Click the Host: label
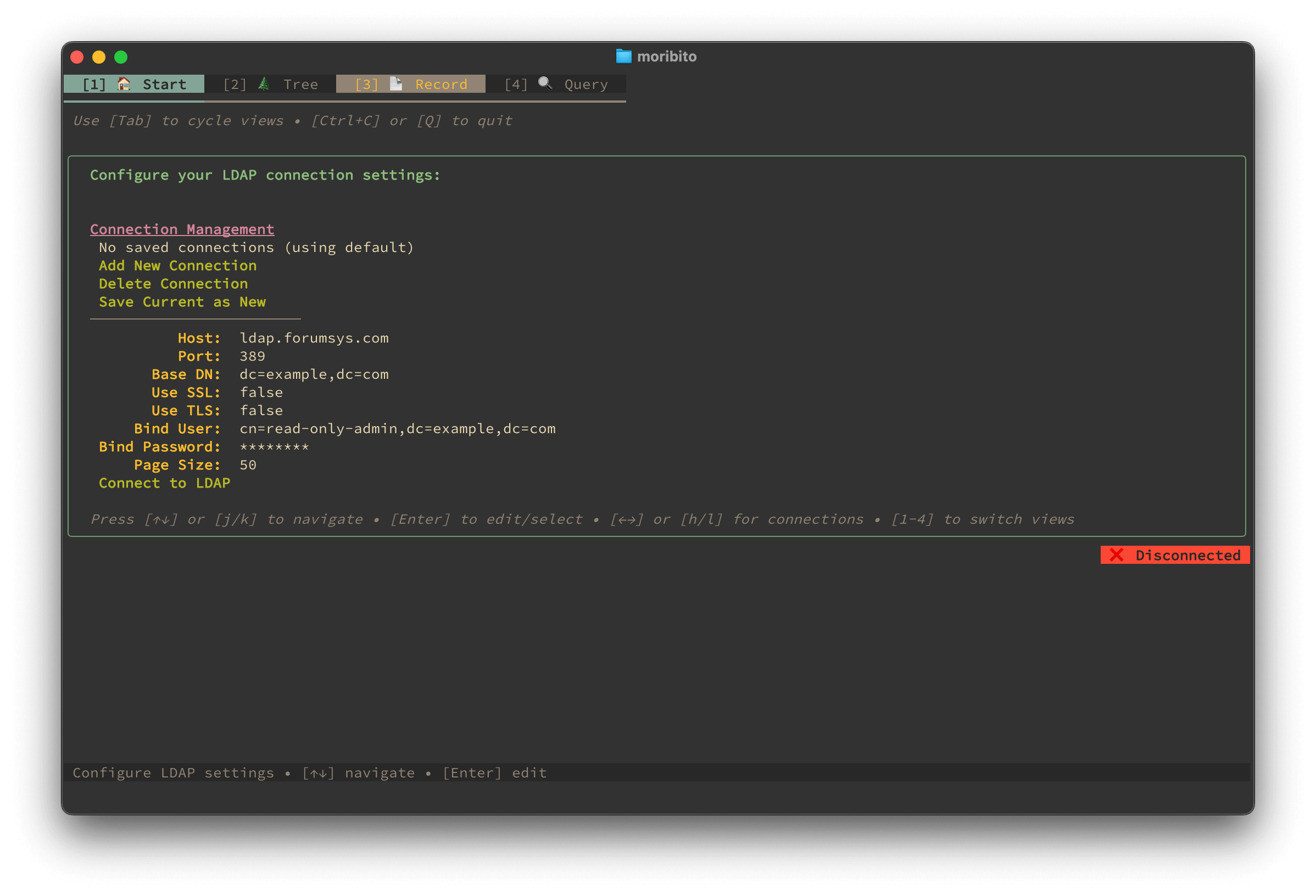The height and width of the screenshot is (896, 1316). (x=199, y=338)
